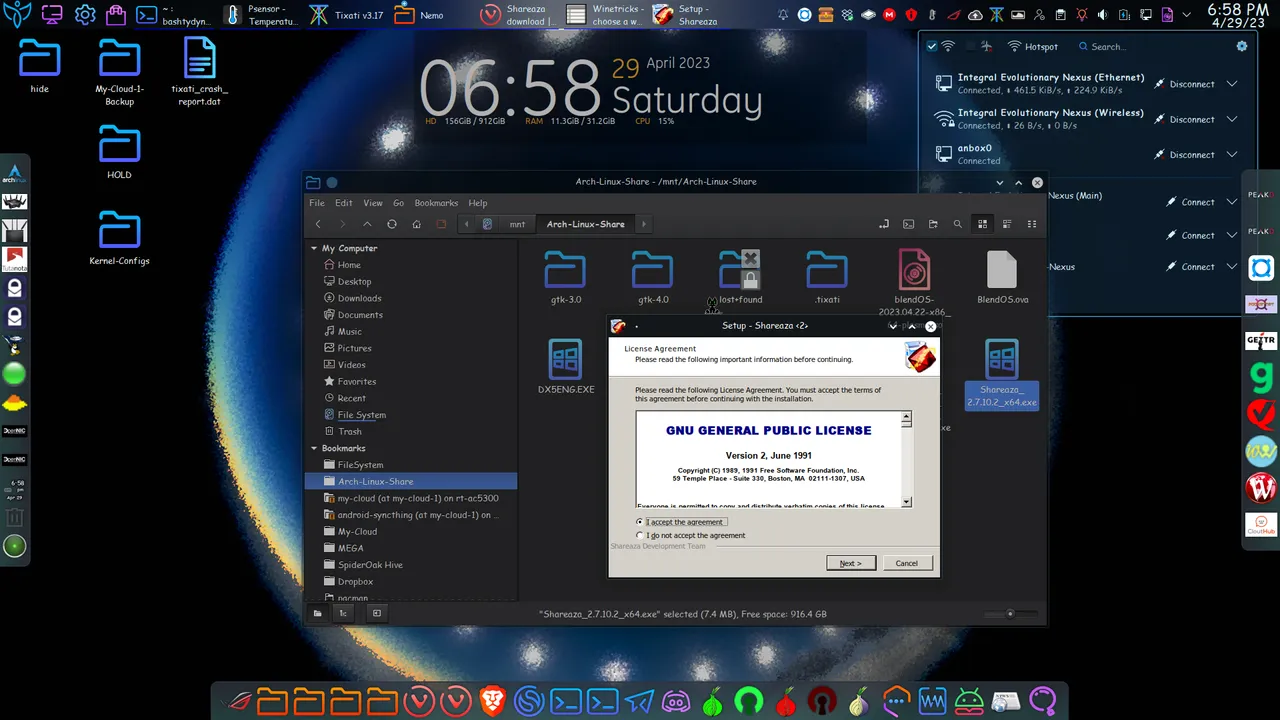This screenshot has height=720, width=1280.
Task: Switch Nemo to icon view
Action: 982,224
